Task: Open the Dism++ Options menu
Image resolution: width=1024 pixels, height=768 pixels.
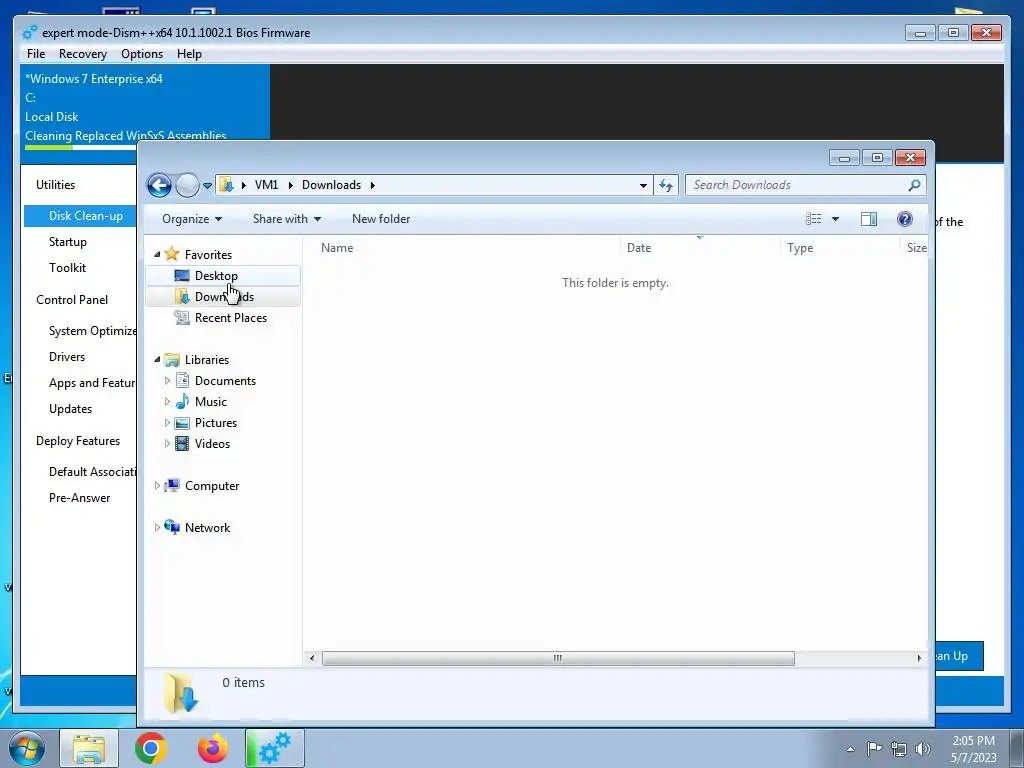Action: [x=142, y=54]
